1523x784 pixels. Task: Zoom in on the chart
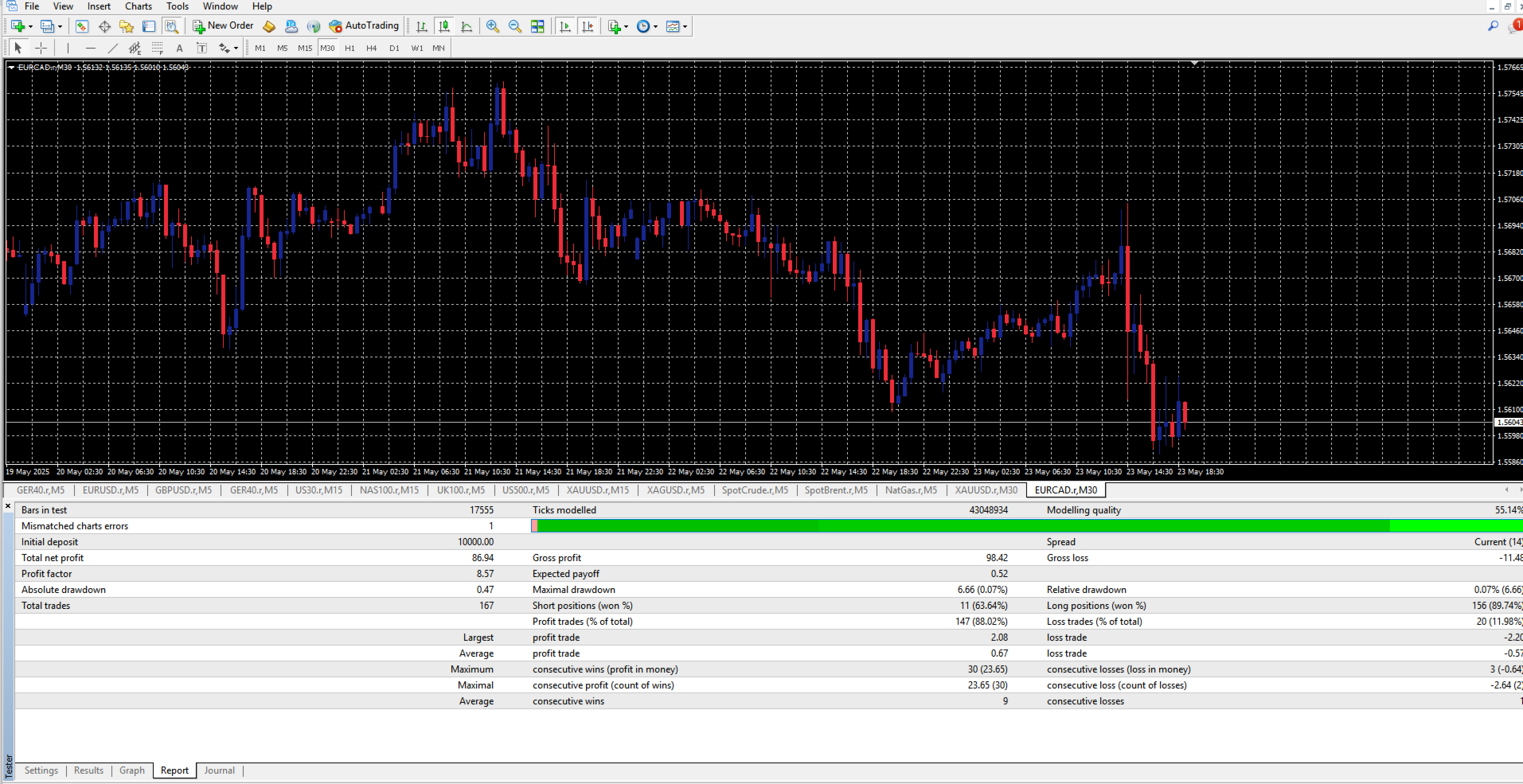click(493, 26)
